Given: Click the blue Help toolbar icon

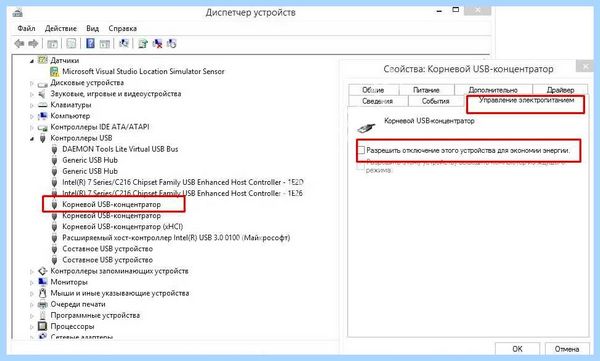Looking at the screenshot, I should click(x=90, y=43).
